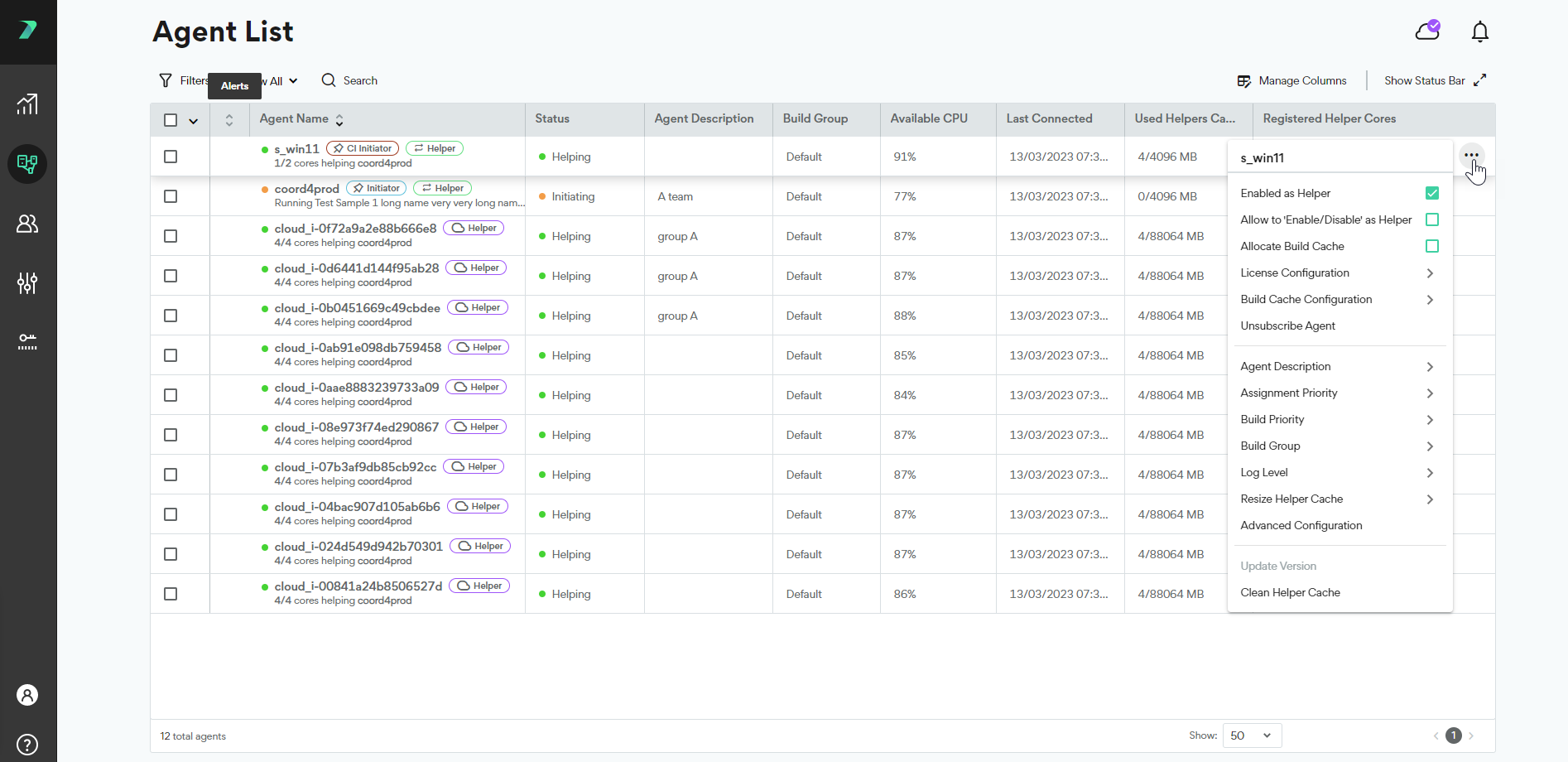This screenshot has height=762, width=1568.
Task: Open the notifications bell icon
Action: click(x=1479, y=31)
